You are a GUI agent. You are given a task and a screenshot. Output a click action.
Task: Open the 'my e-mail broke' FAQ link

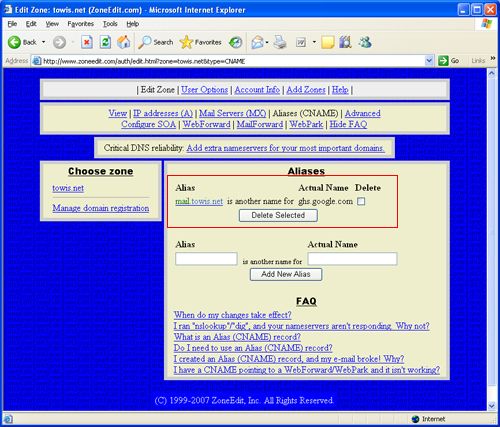click(x=289, y=359)
